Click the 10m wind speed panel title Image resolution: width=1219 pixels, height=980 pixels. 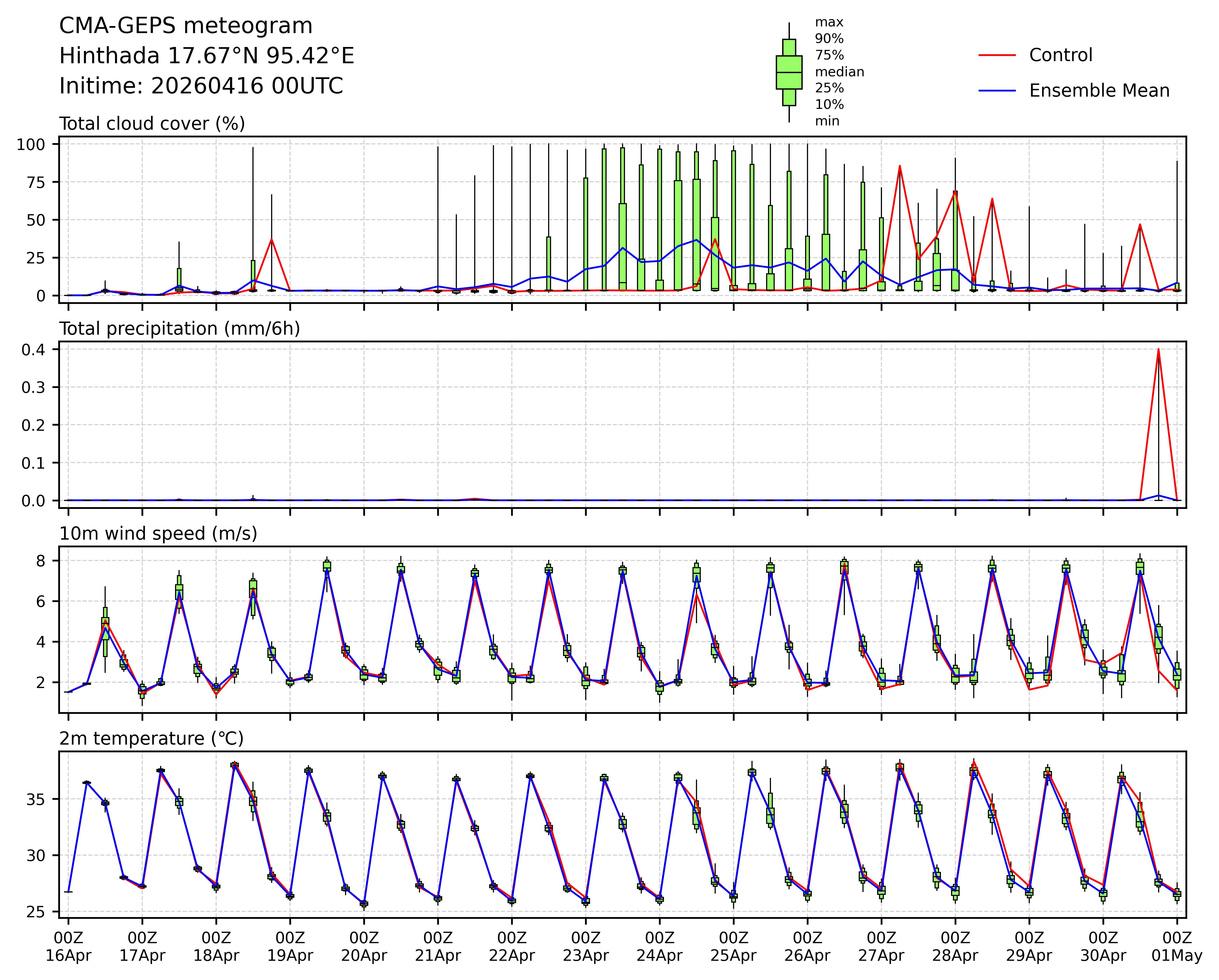coord(158,533)
